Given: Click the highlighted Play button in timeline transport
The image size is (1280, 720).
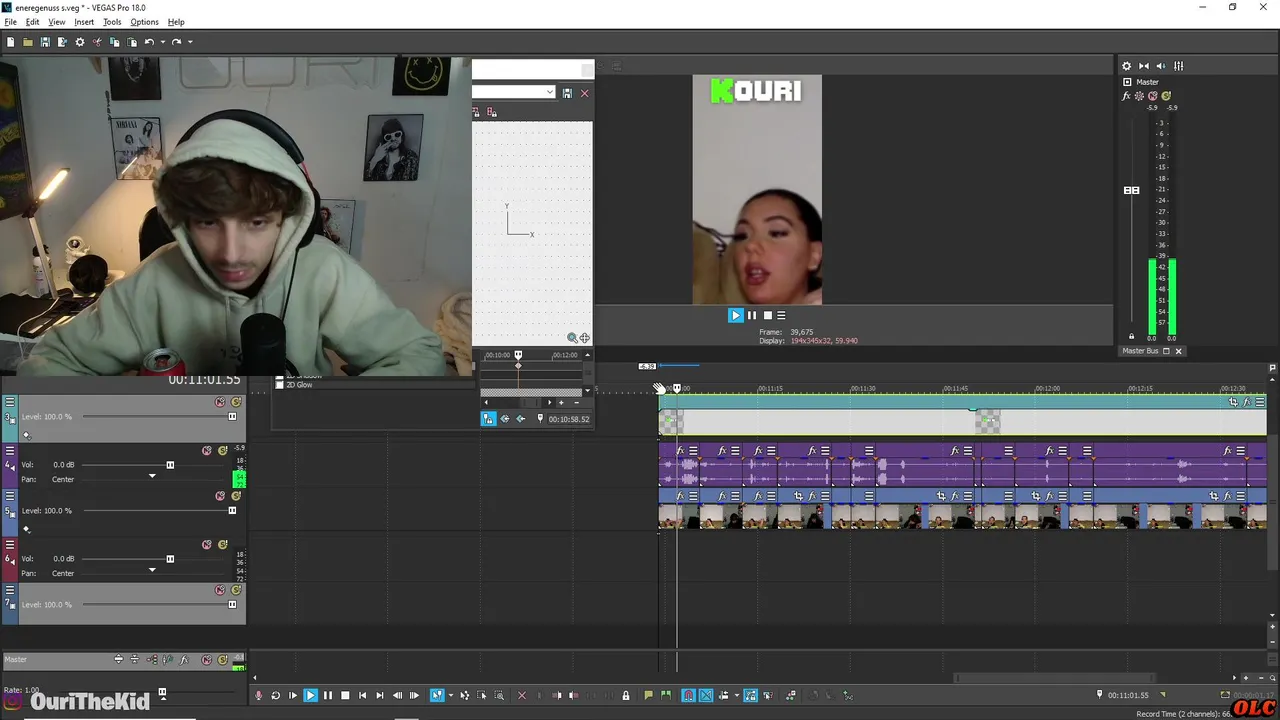Looking at the screenshot, I should (x=310, y=695).
